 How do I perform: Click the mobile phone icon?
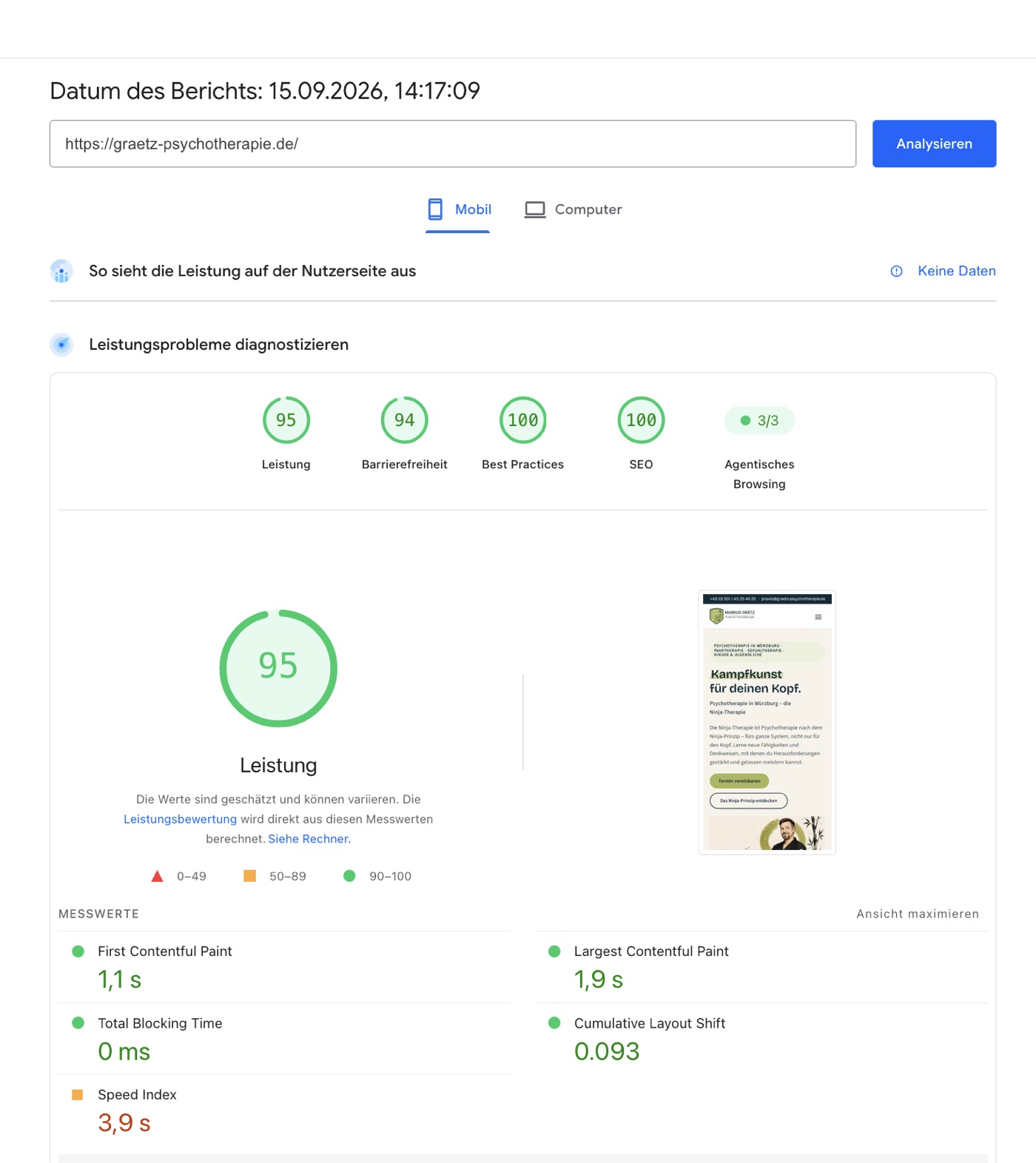435,209
